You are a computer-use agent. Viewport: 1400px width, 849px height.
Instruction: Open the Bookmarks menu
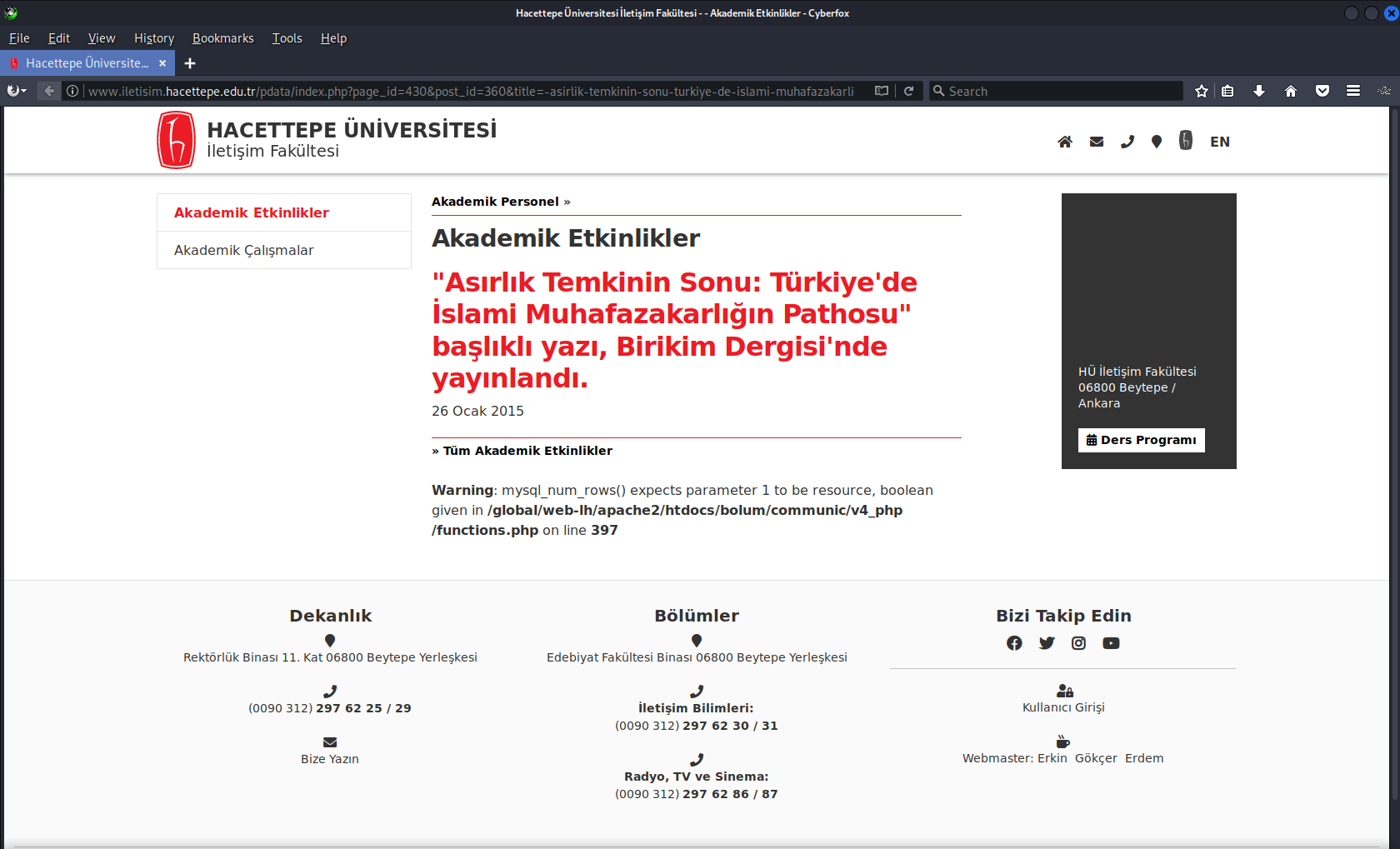(223, 38)
